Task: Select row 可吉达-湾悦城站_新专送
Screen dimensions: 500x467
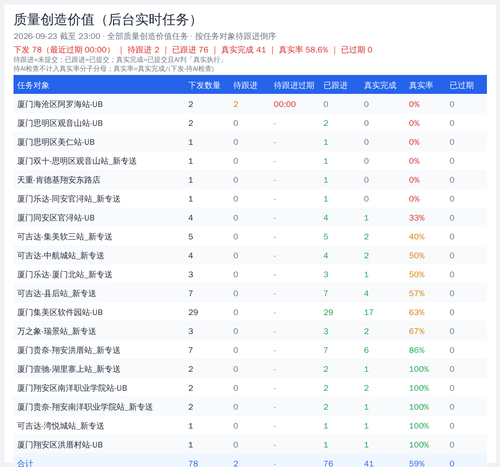Action: [250, 426]
